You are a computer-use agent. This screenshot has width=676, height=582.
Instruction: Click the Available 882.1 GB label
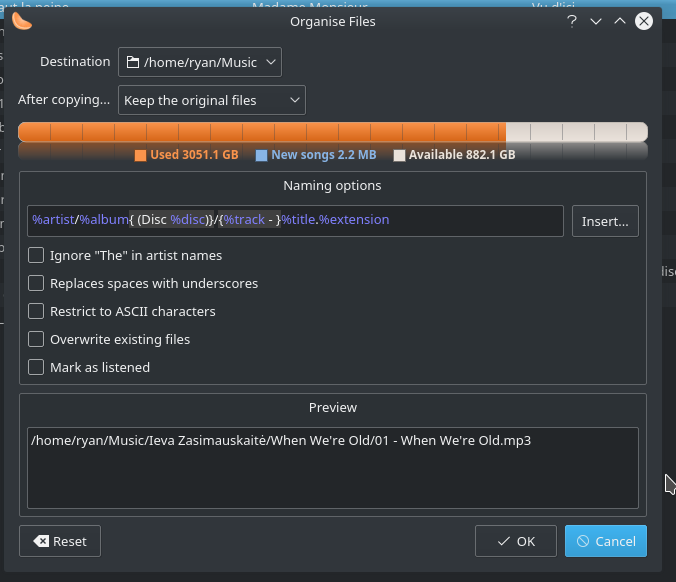[x=462, y=155]
